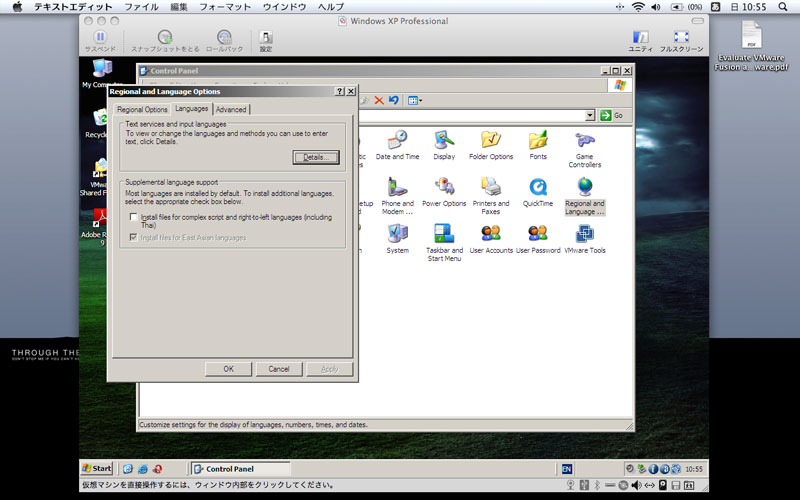Click the My Computer desktop icon
Image resolution: width=800 pixels, height=500 pixels.
(102, 73)
